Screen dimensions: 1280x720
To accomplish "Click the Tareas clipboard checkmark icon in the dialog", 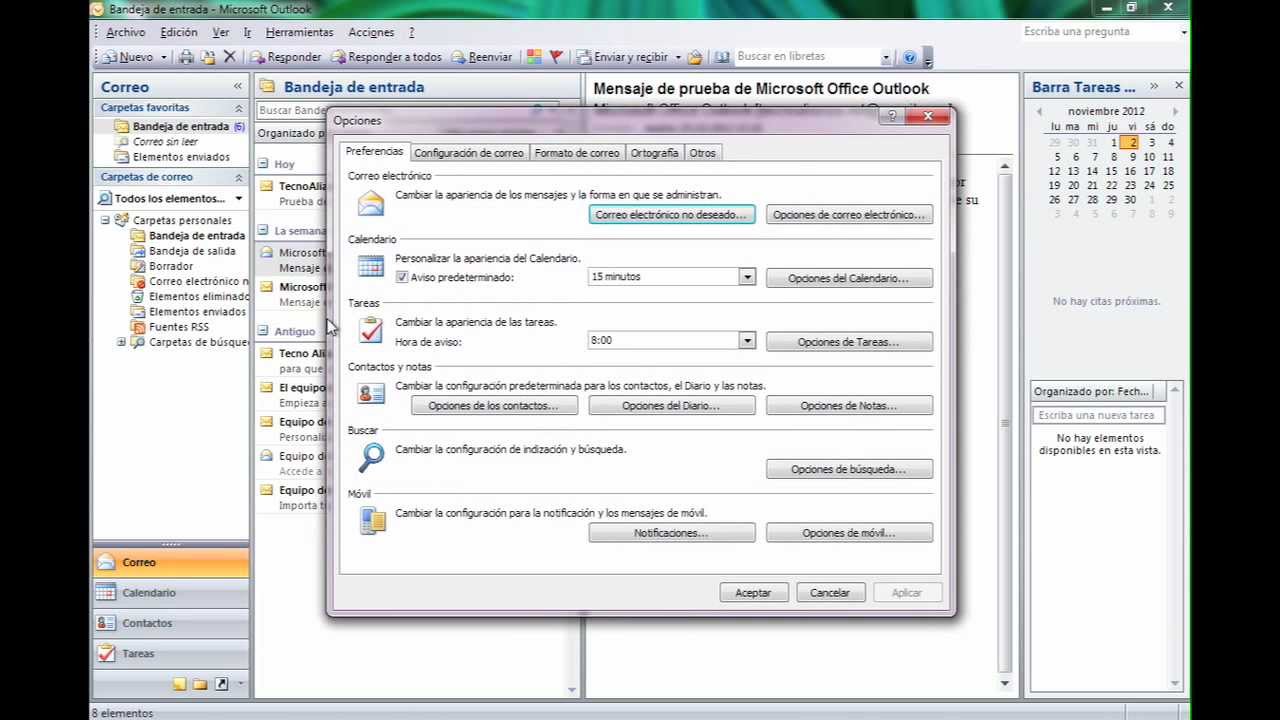I will (x=371, y=330).
